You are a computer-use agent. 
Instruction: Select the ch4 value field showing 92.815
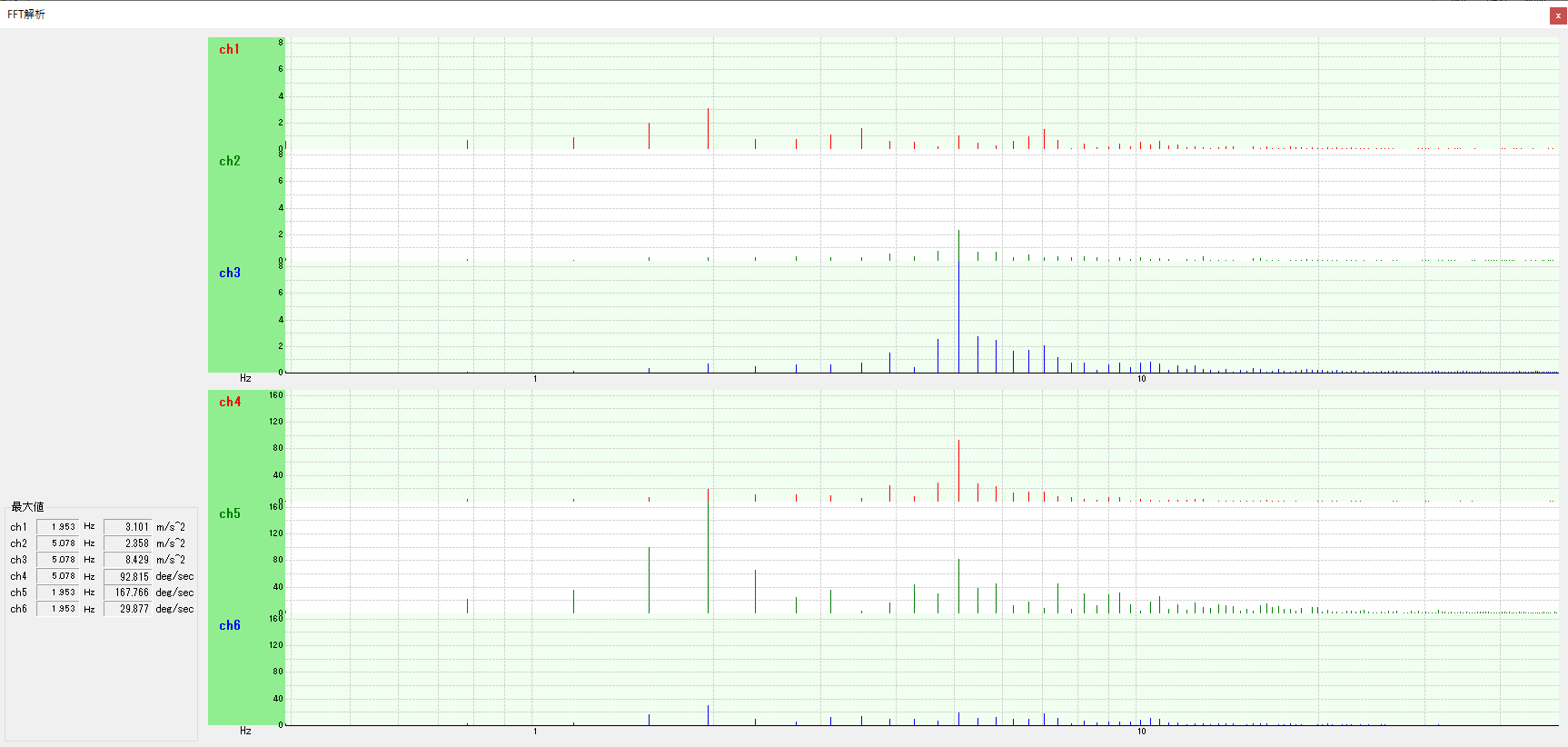coord(127,576)
